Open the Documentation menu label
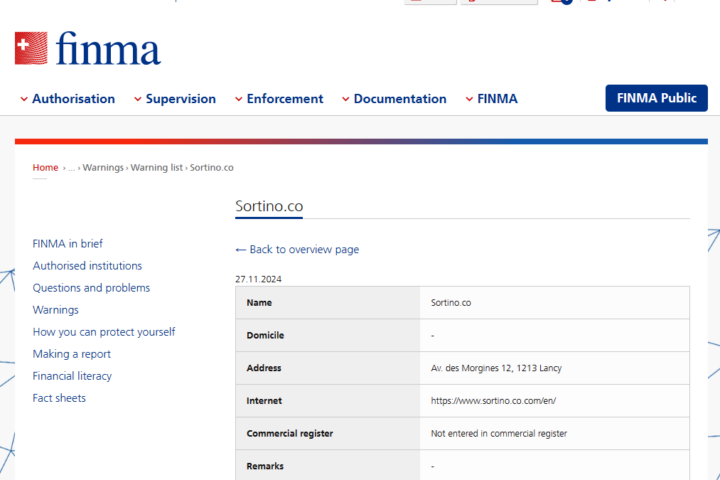720x480 pixels. [x=400, y=99]
